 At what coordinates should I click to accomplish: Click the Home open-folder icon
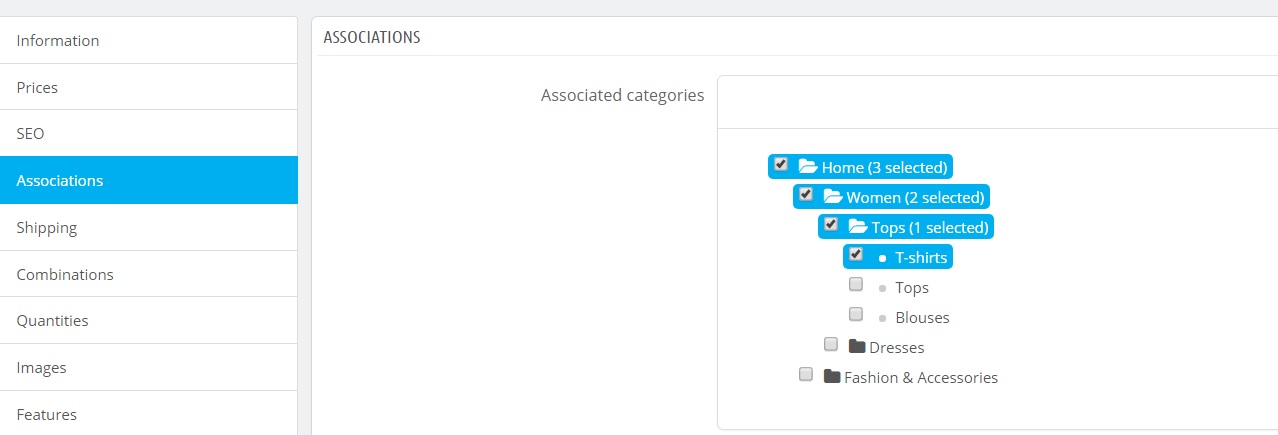coord(808,167)
